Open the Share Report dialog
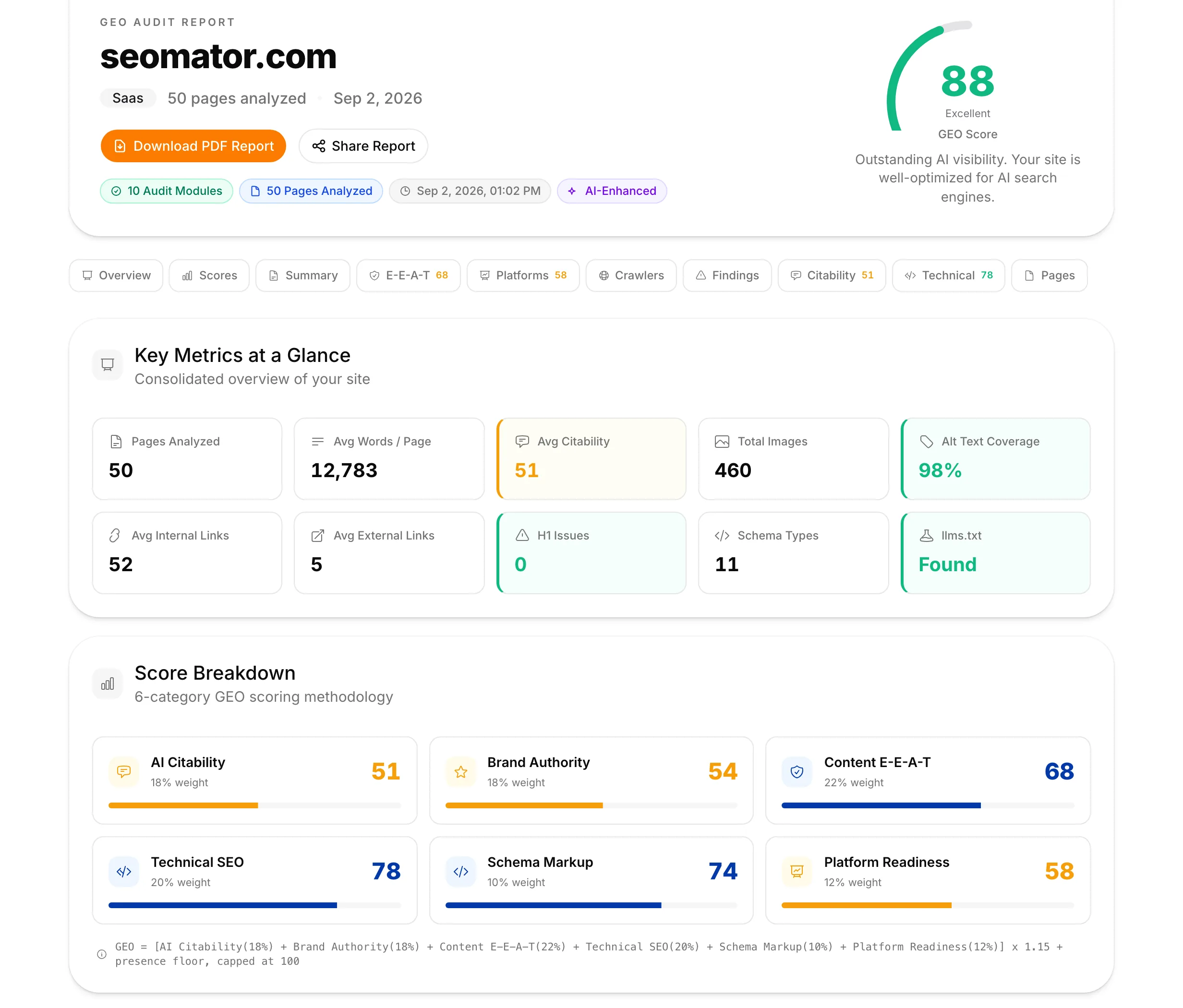The width and height of the screenshot is (1183, 1008). click(x=363, y=146)
